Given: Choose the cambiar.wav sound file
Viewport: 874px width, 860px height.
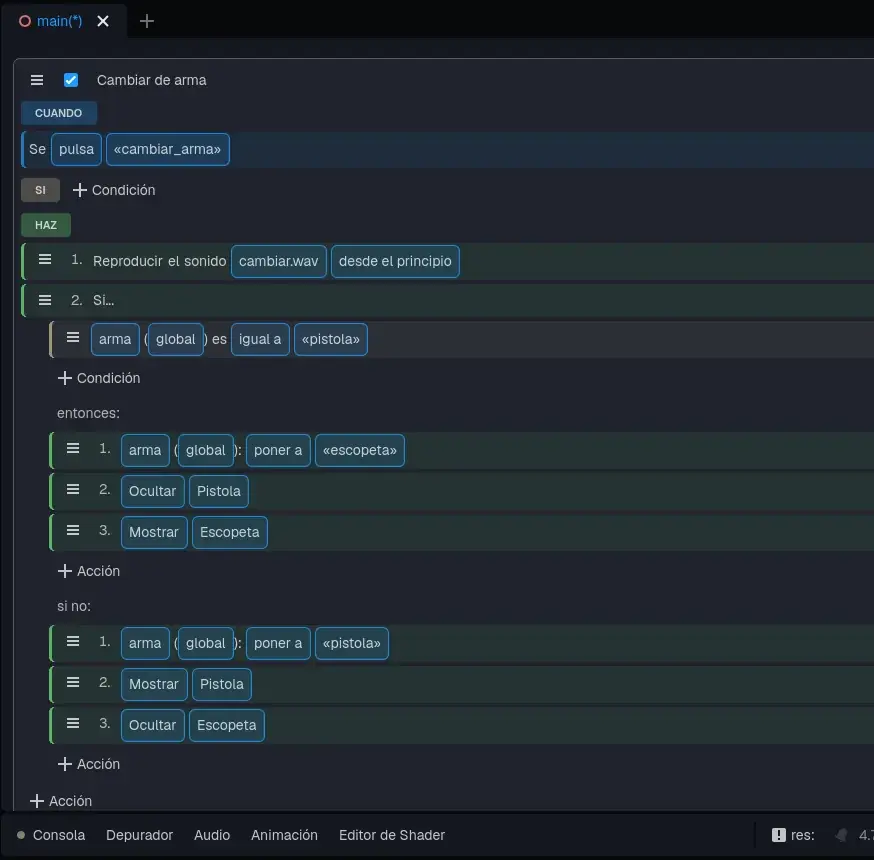Looking at the screenshot, I should pyautogui.click(x=279, y=261).
